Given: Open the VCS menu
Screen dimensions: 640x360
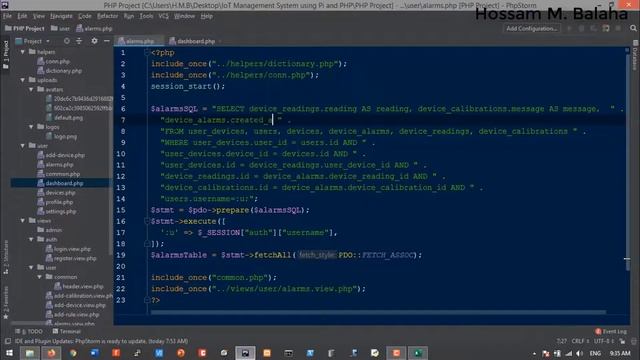Looking at the screenshot, I should click(163, 16).
